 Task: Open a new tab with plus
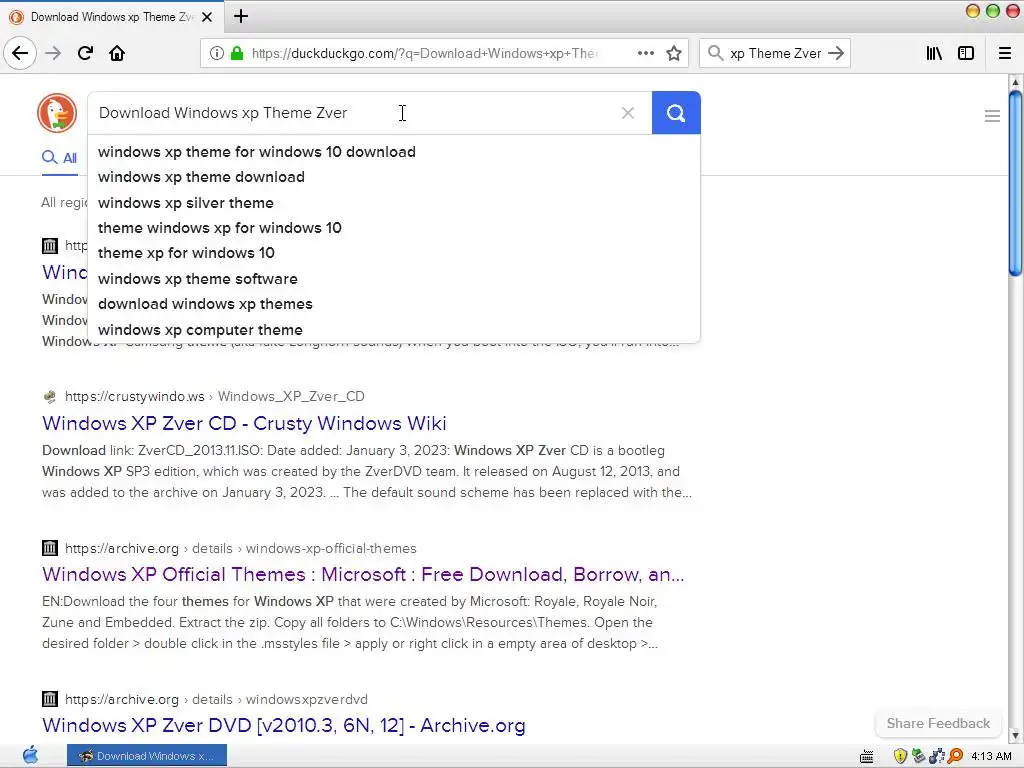pyautogui.click(x=241, y=16)
